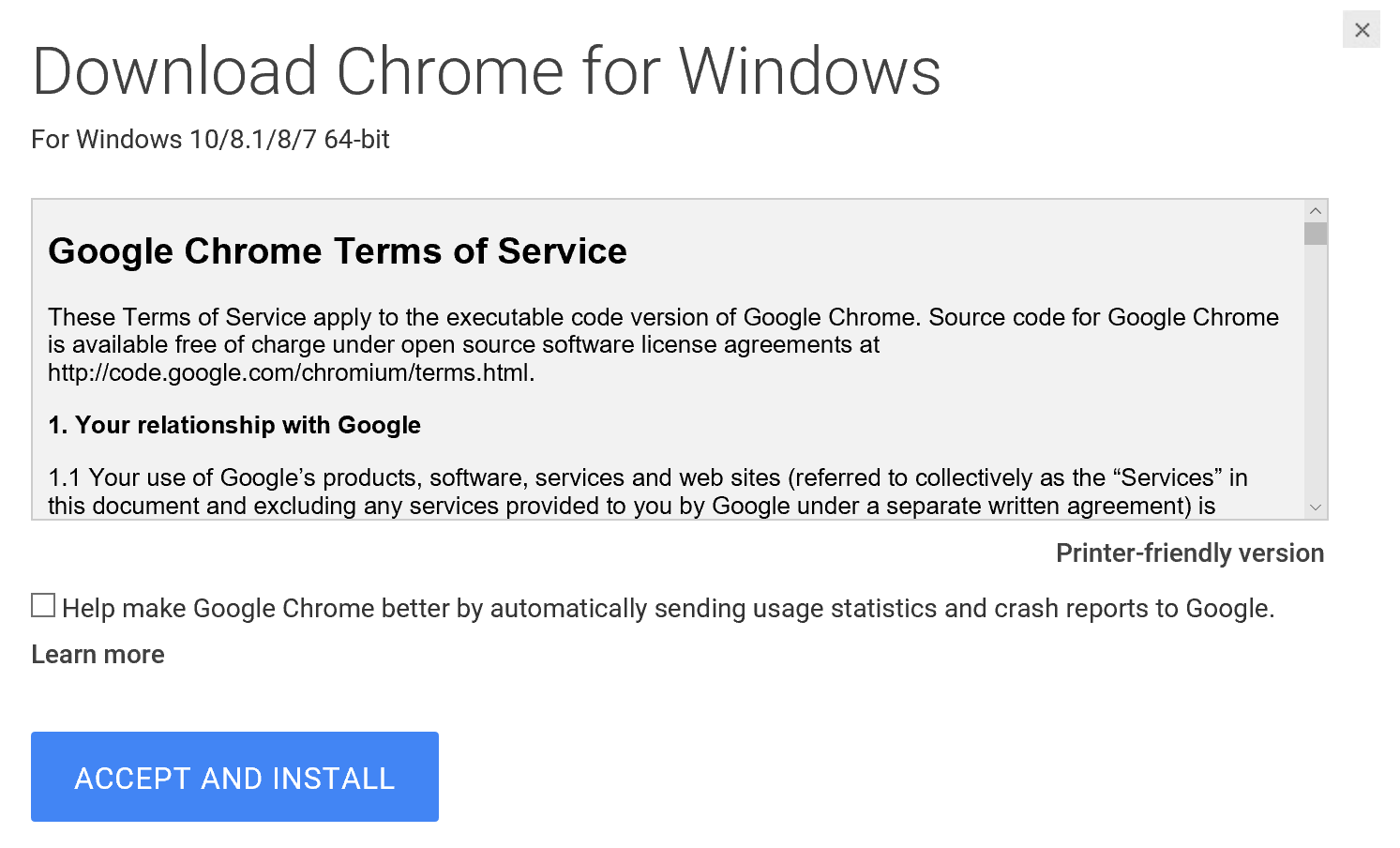Click the 'Google Chrome Terms of Service' heading
This screenshot has height=848, width=1400.
[x=338, y=251]
